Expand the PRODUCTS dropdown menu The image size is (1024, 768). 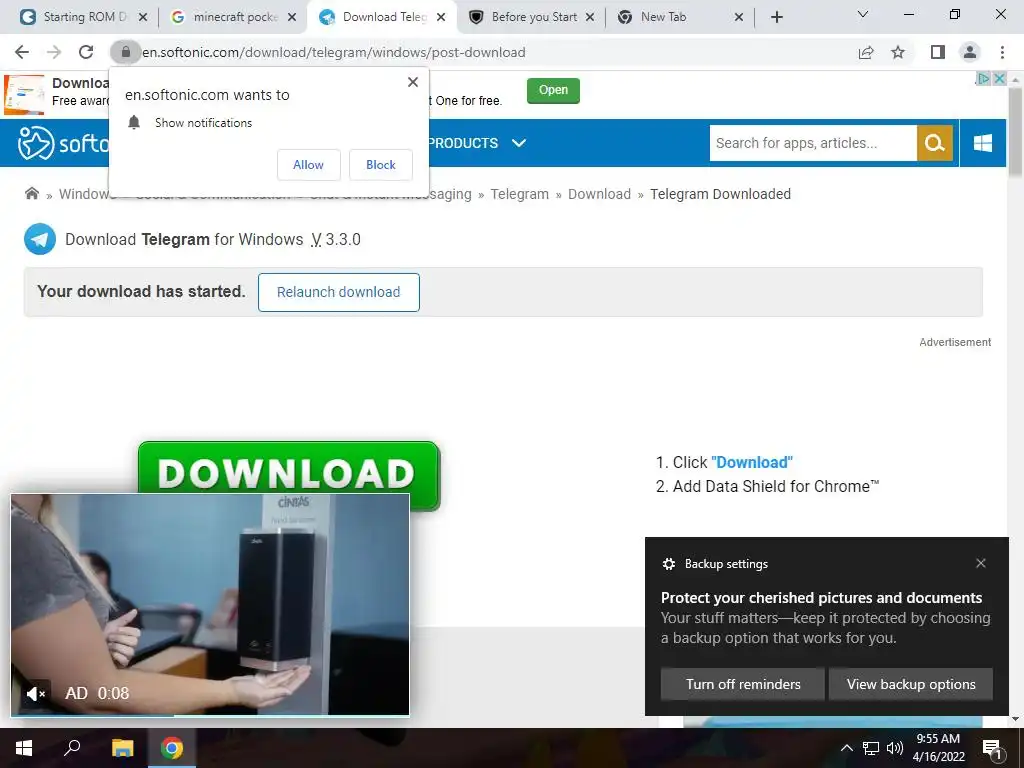[477, 143]
